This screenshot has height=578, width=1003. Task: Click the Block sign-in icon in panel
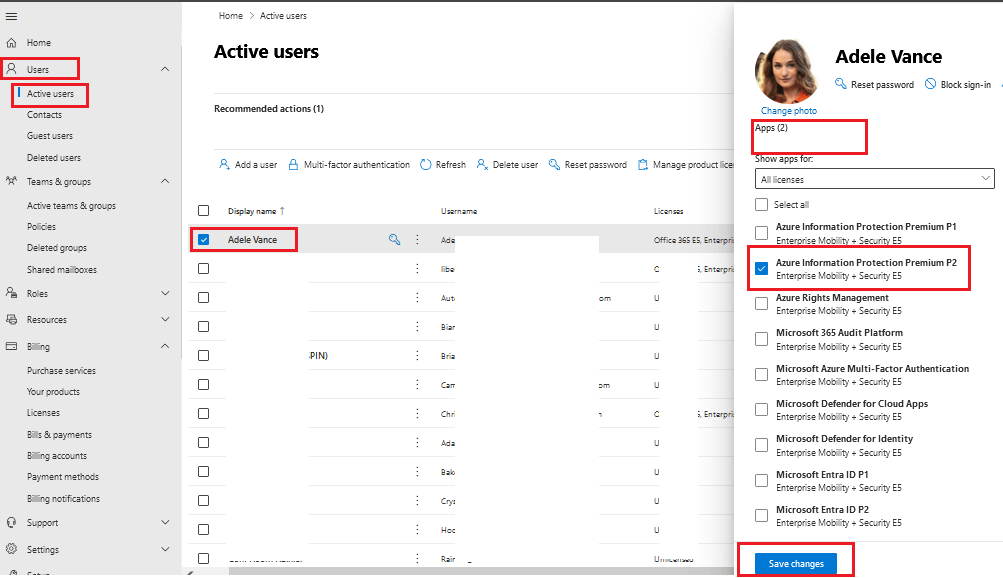pos(931,84)
